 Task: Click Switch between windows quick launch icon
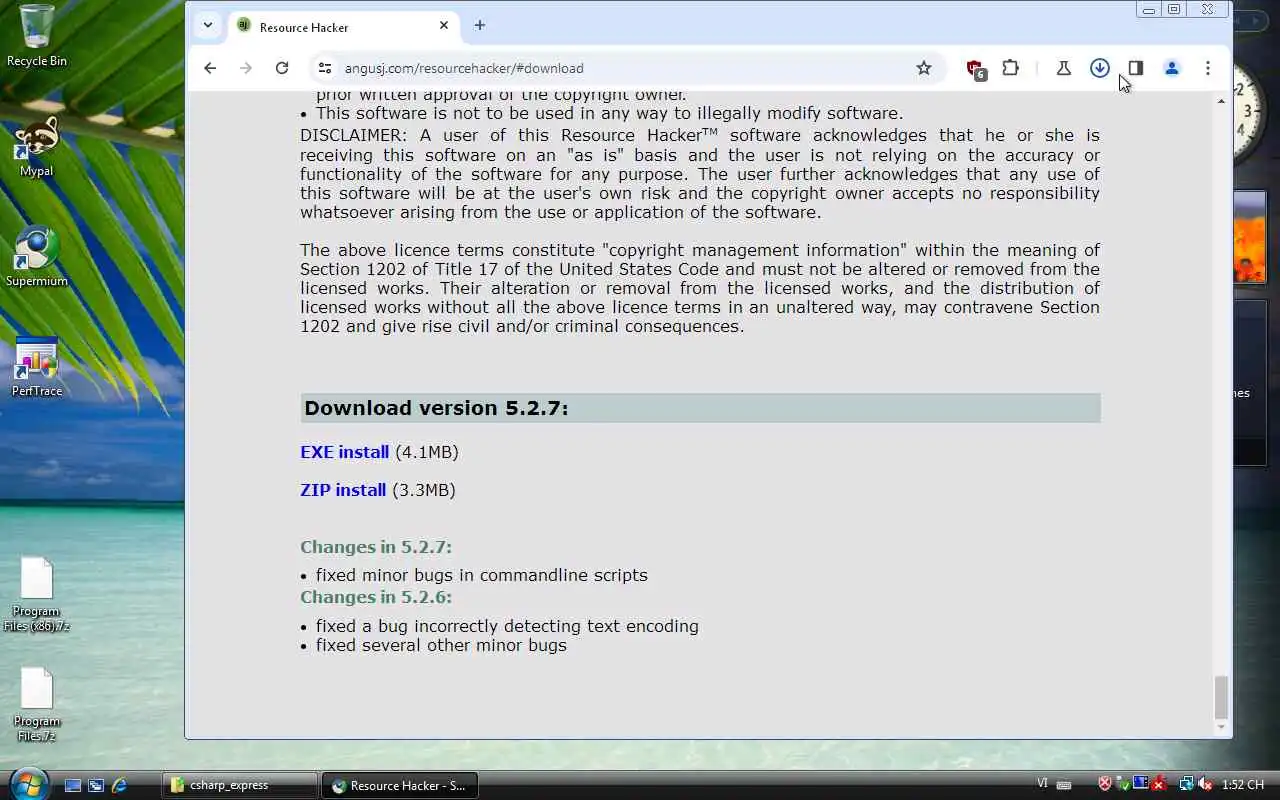[x=96, y=785]
